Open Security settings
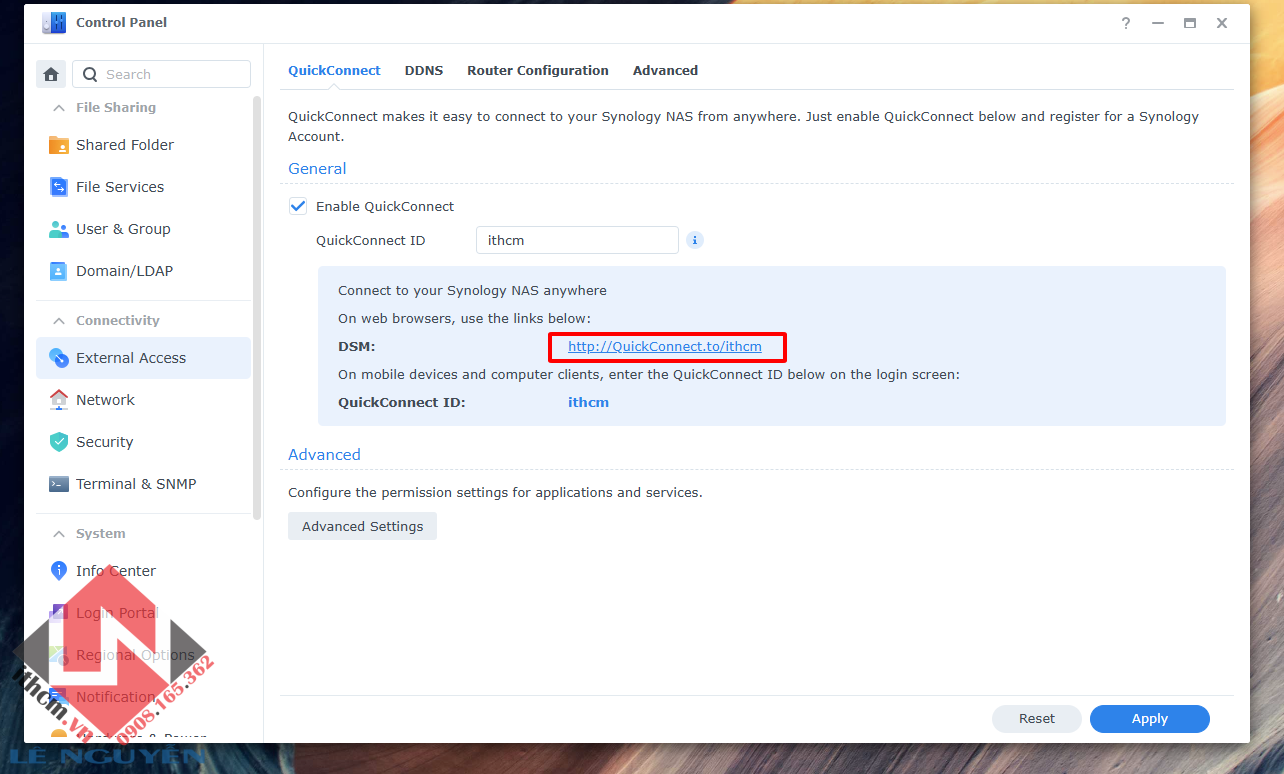Image resolution: width=1284 pixels, height=774 pixels. point(144,442)
